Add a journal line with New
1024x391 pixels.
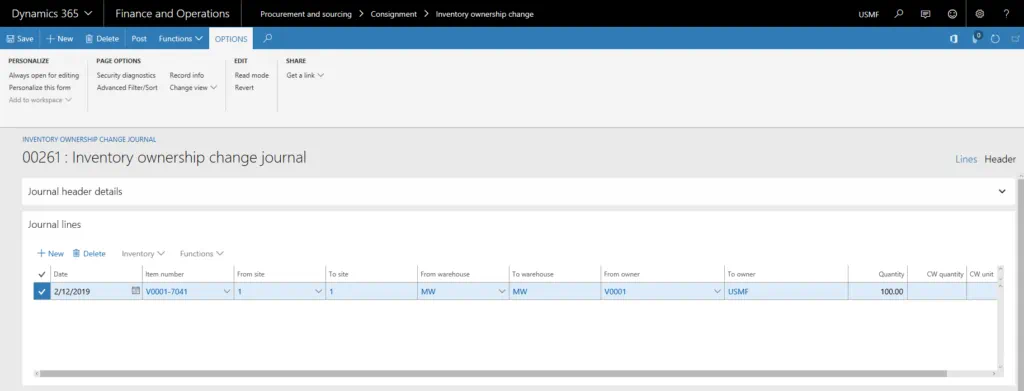(x=50, y=253)
